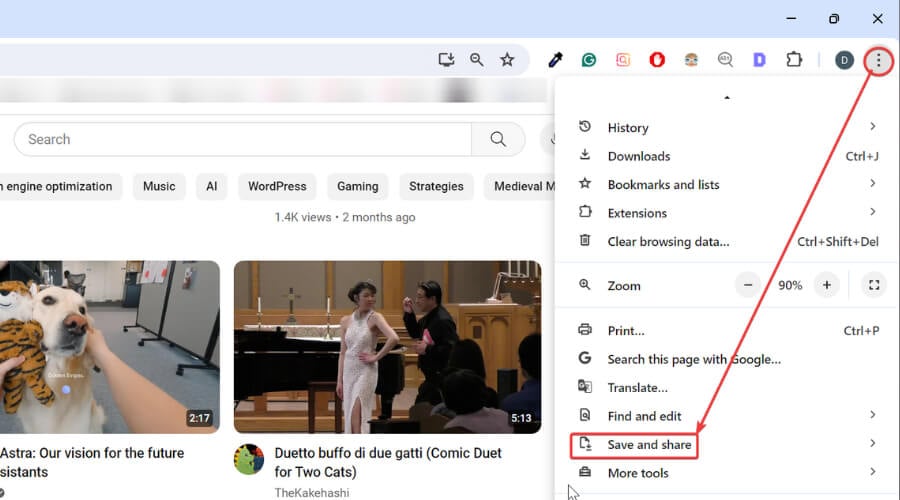Decrease zoom with the minus button

[748, 285]
